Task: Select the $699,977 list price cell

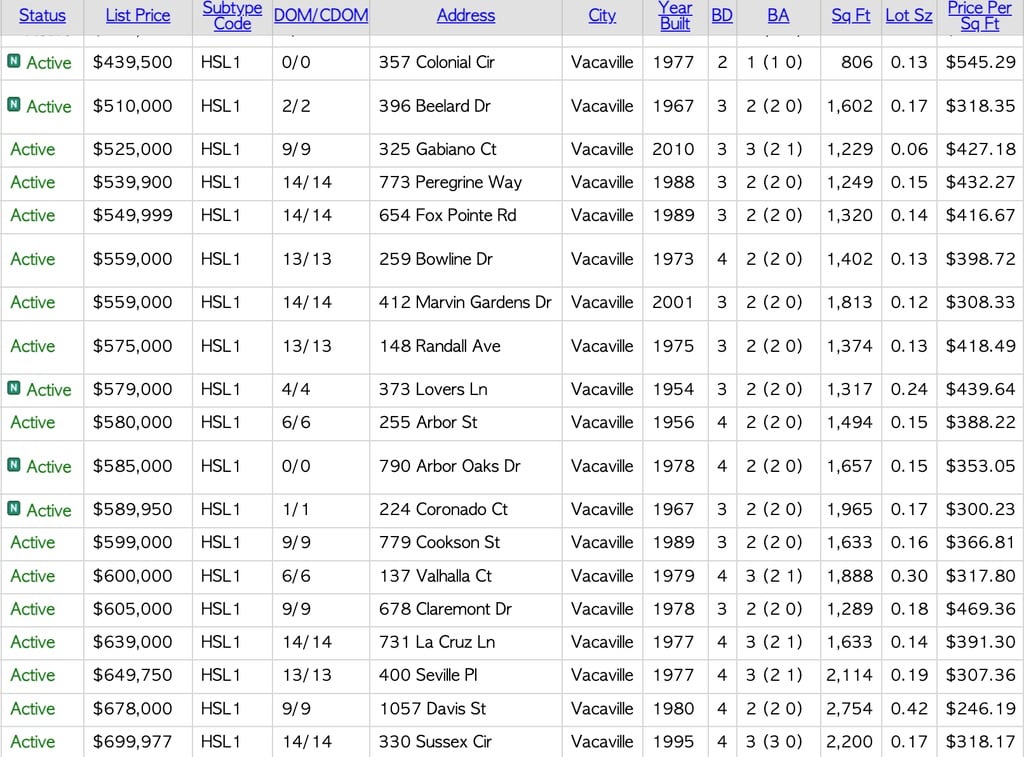Action: (132, 741)
